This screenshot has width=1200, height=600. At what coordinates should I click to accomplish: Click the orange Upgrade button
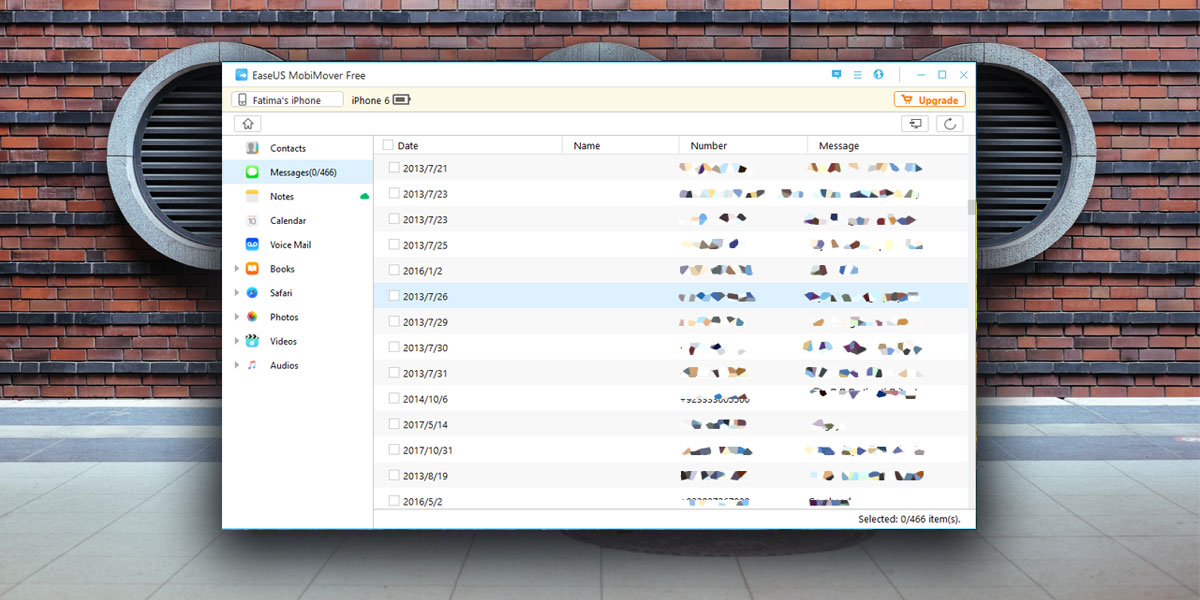(x=929, y=100)
